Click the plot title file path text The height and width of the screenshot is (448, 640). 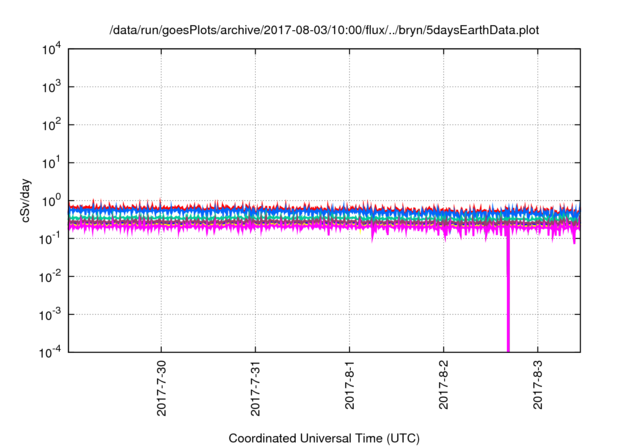[x=324, y=30]
